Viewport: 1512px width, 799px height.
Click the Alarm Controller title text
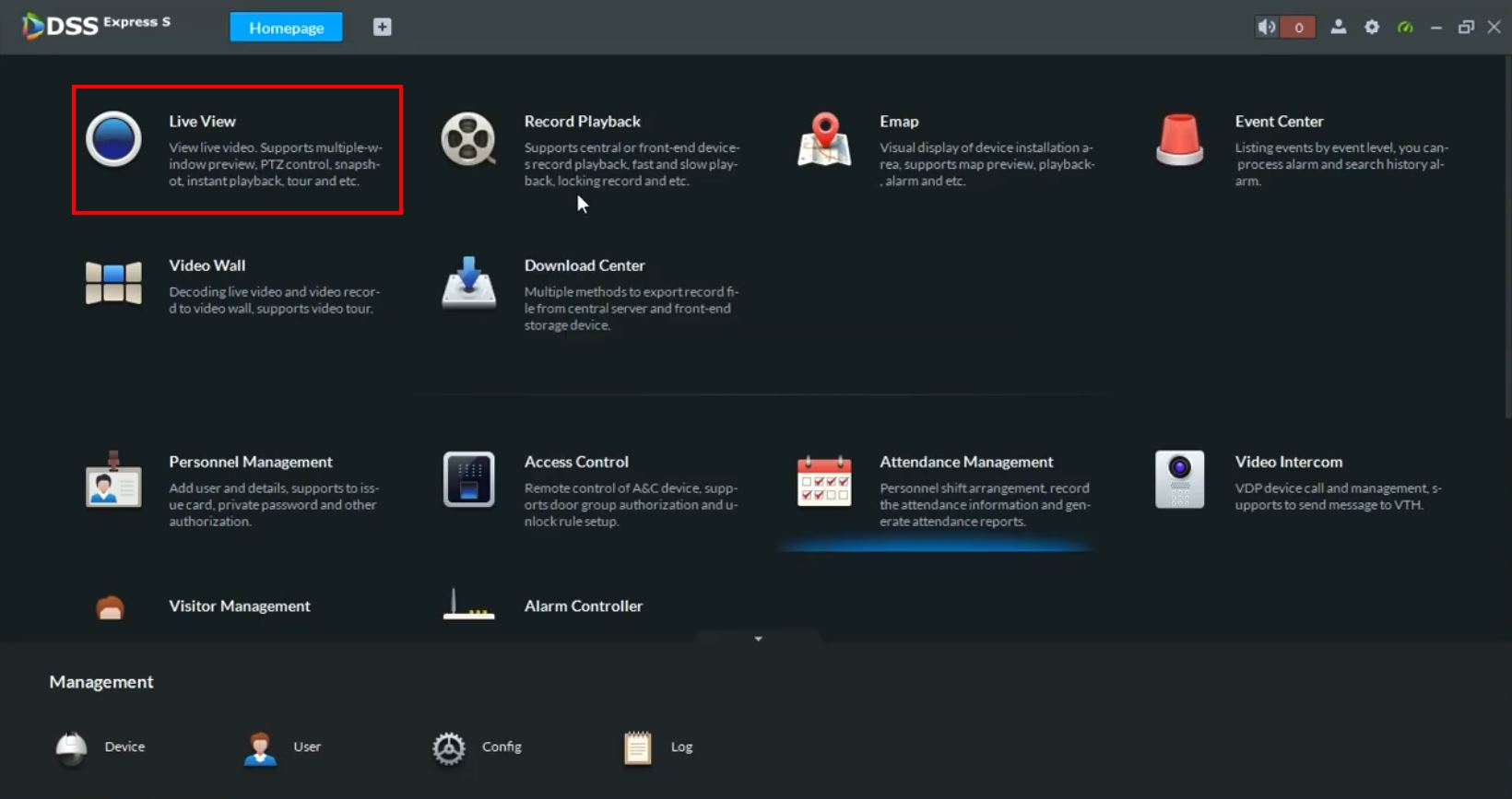(584, 605)
